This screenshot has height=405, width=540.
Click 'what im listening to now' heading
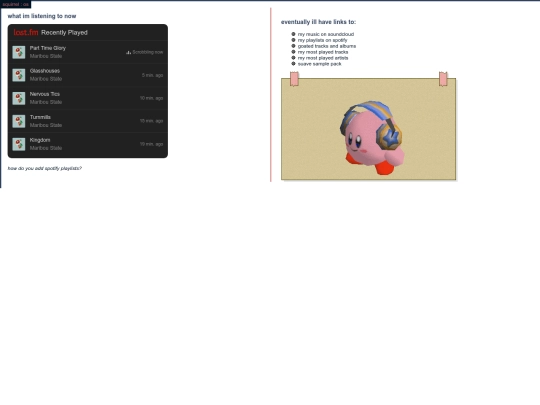click(x=42, y=16)
